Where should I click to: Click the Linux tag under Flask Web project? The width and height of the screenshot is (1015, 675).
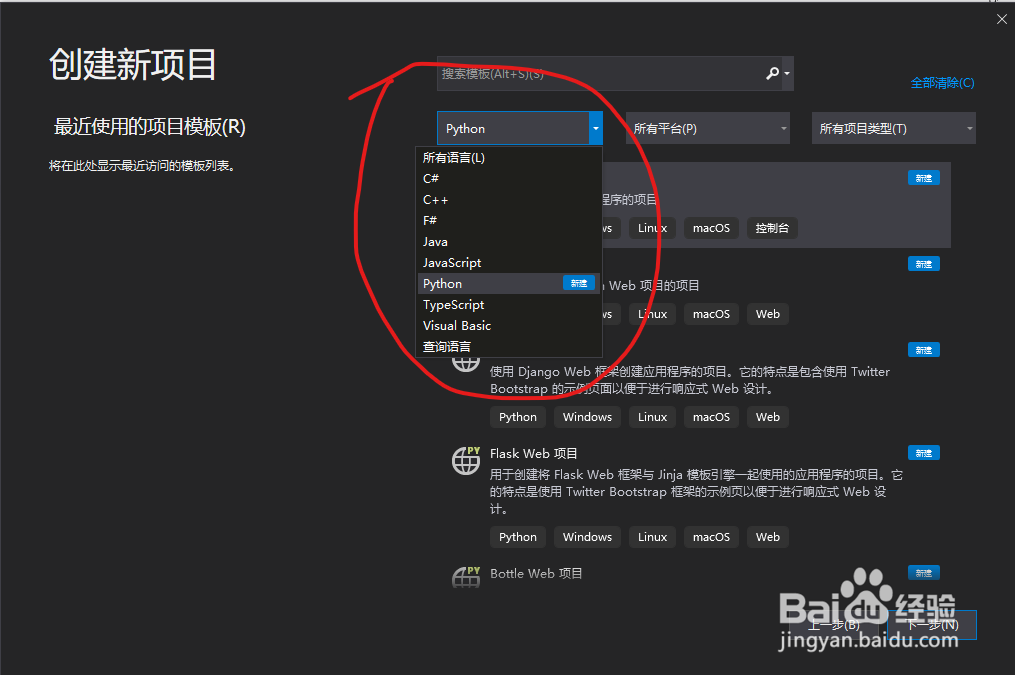[x=652, y=537]
